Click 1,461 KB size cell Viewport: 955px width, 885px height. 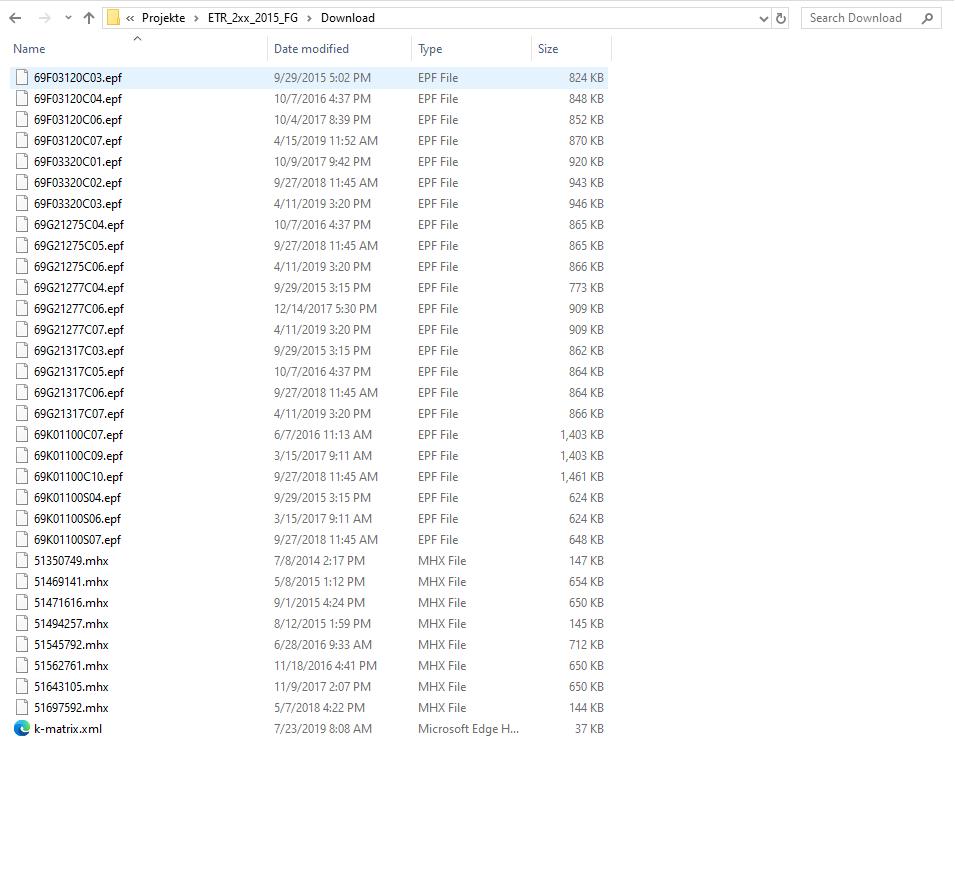tap(582, 477)
